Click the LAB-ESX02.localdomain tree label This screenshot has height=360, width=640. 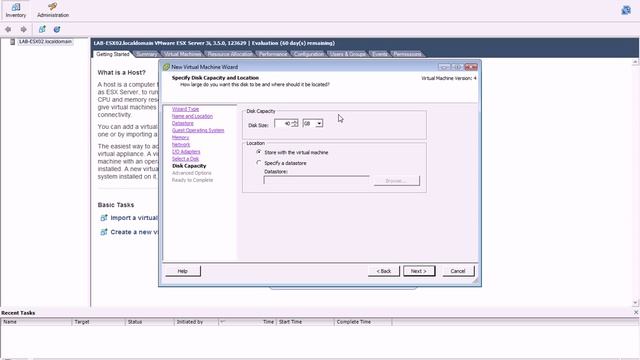(45, 42)
